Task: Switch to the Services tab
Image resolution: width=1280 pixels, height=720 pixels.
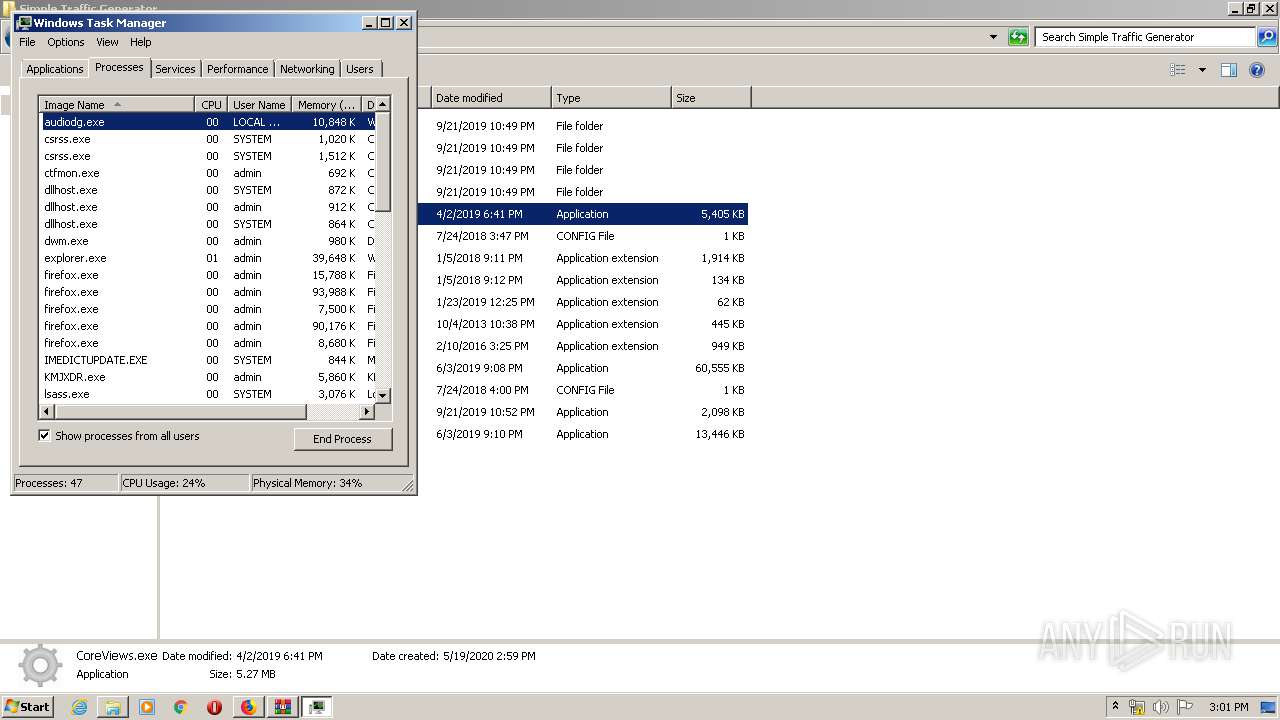Action: (x=175, y=69)
